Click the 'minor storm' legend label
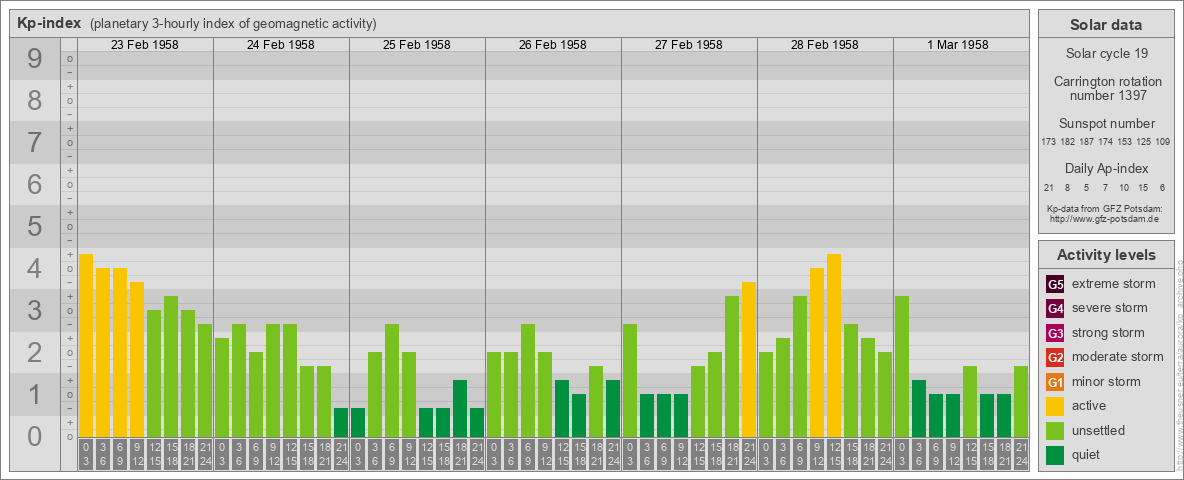This screenshot has height=480, width=1184. pyautogui.click(x=1106, y=381)
